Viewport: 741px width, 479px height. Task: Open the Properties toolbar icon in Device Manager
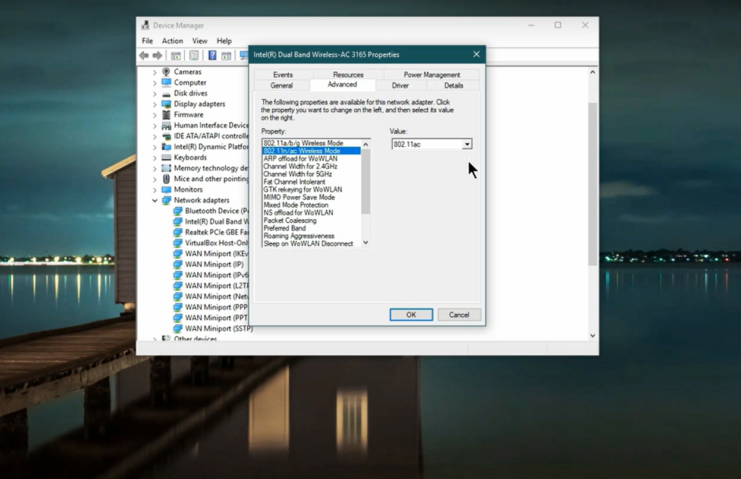click(x=194, y=56)
